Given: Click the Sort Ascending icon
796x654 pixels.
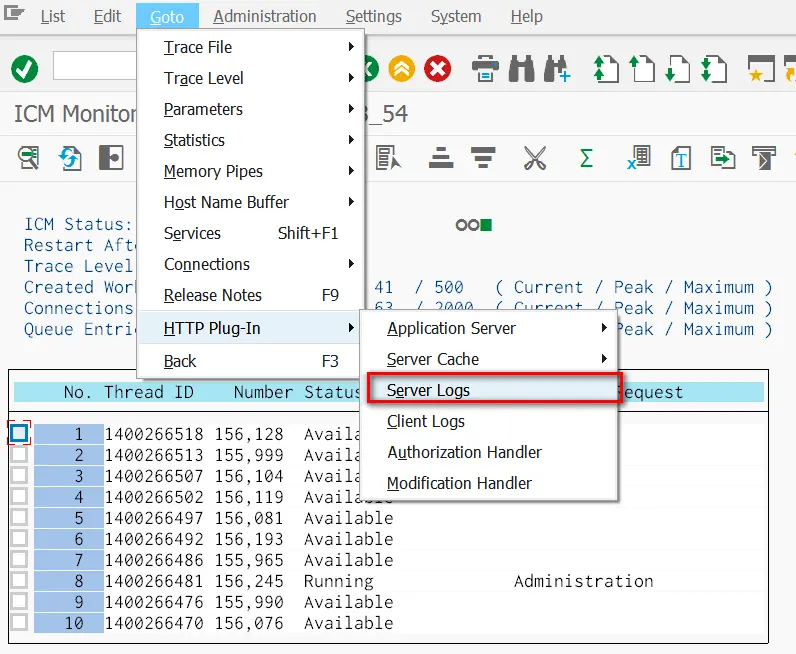Looking at the screenshot, I should pyautogui.click(x=441, y=158).
